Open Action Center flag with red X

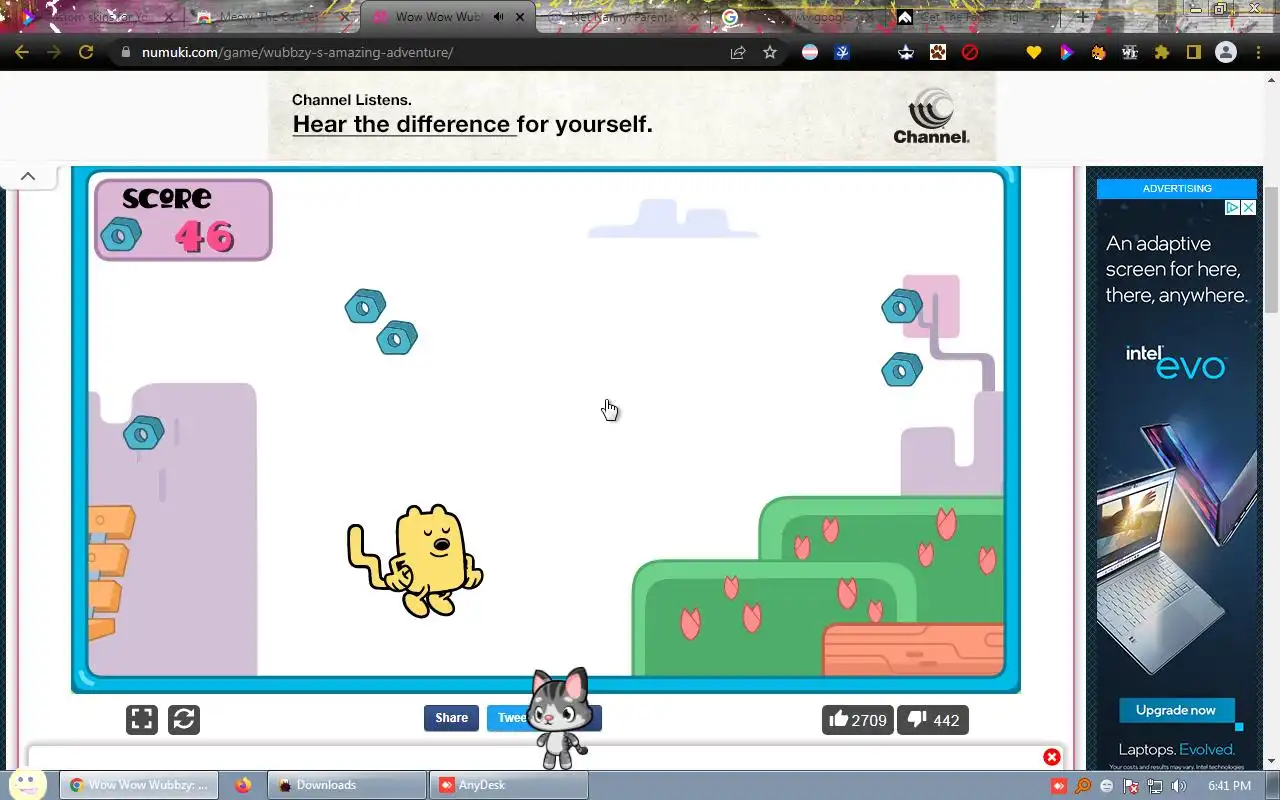1131,786
